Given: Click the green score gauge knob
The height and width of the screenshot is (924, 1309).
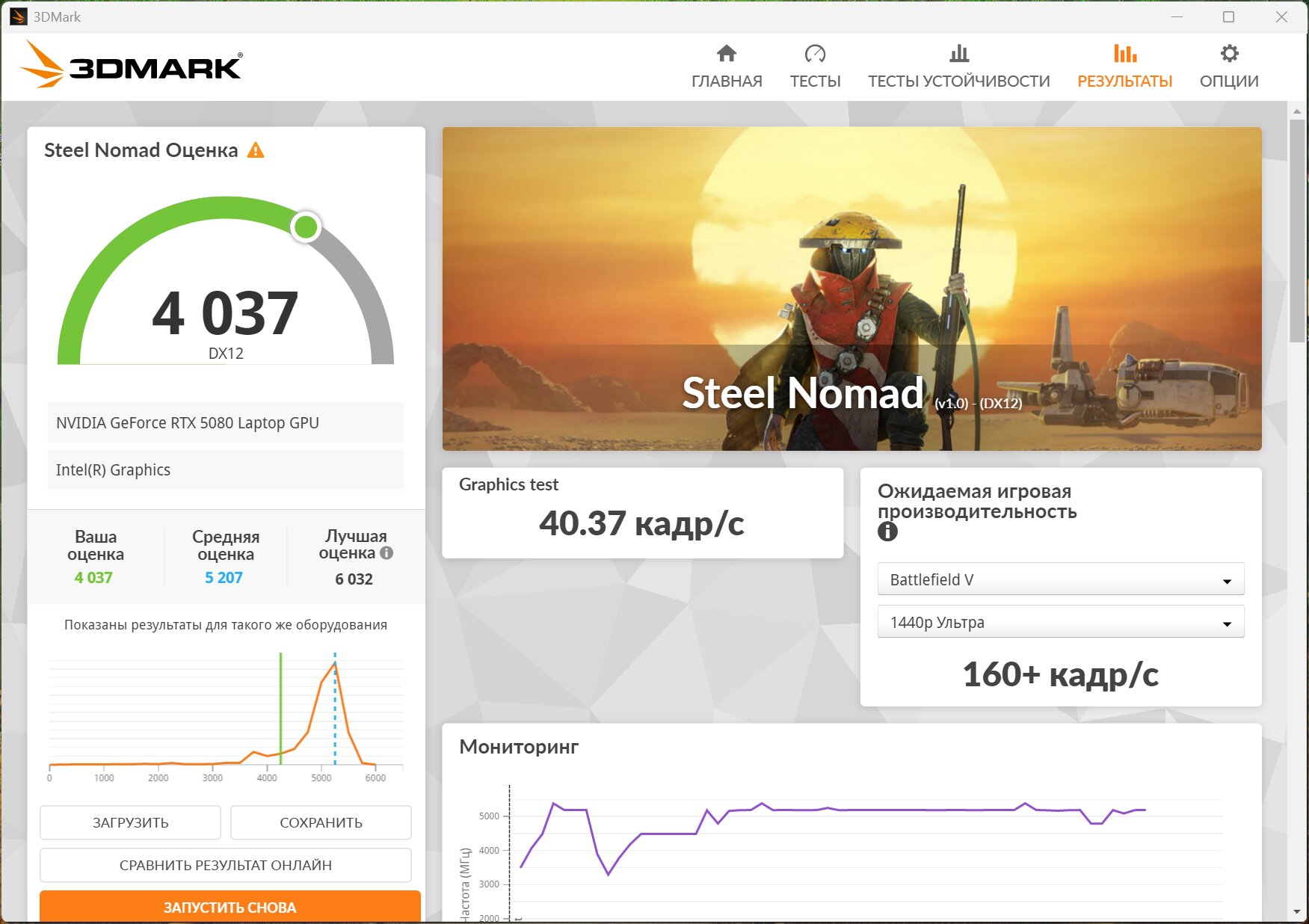Looking at the screenshot, I should click(x=306, y=227).
